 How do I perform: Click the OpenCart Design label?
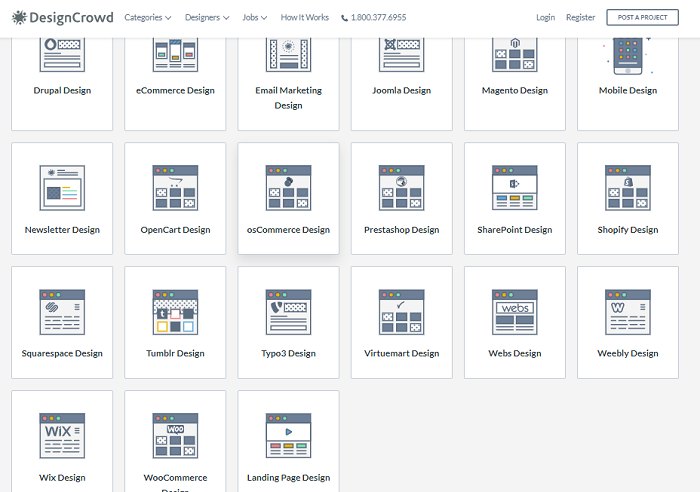point(175,229)
